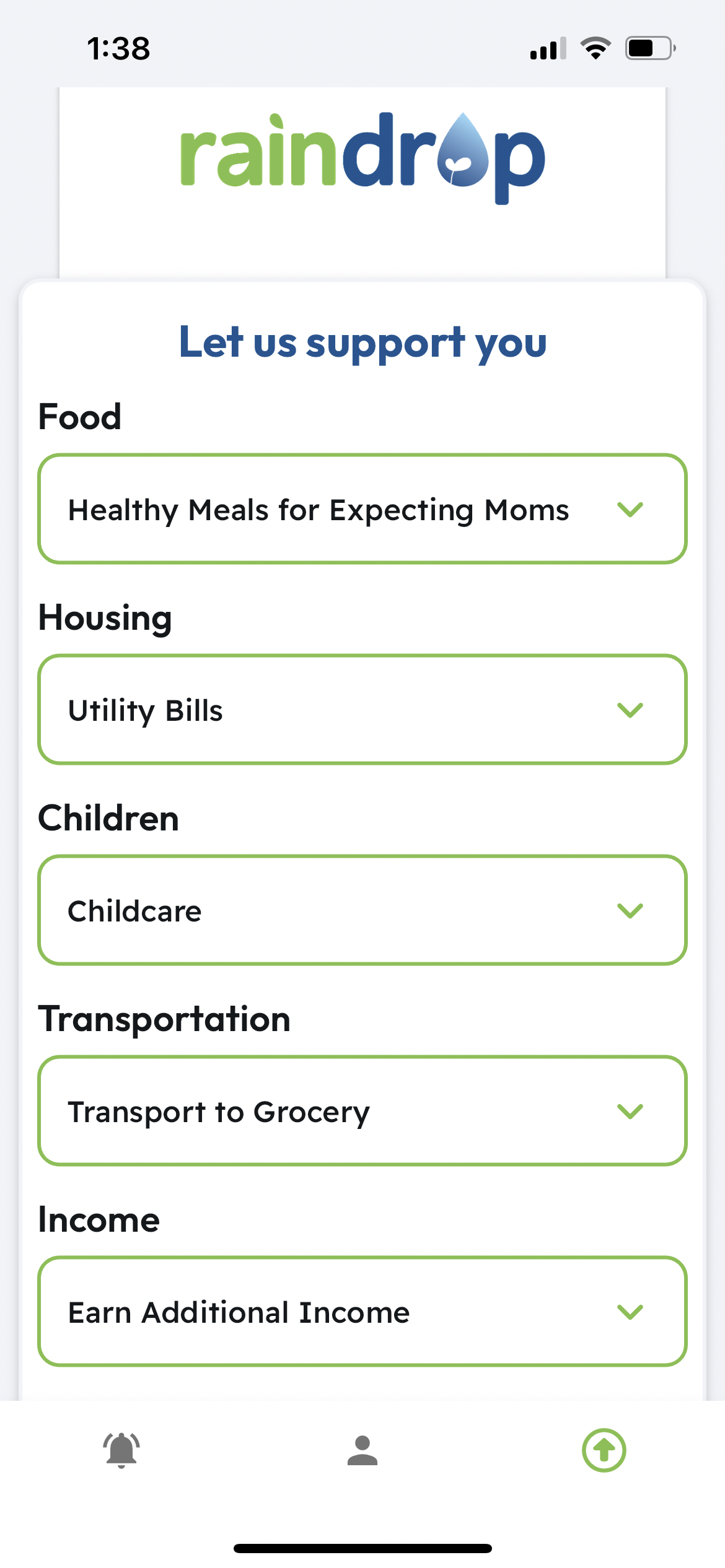
Task: Open the profile person icon
Action: coord(362,1450)
